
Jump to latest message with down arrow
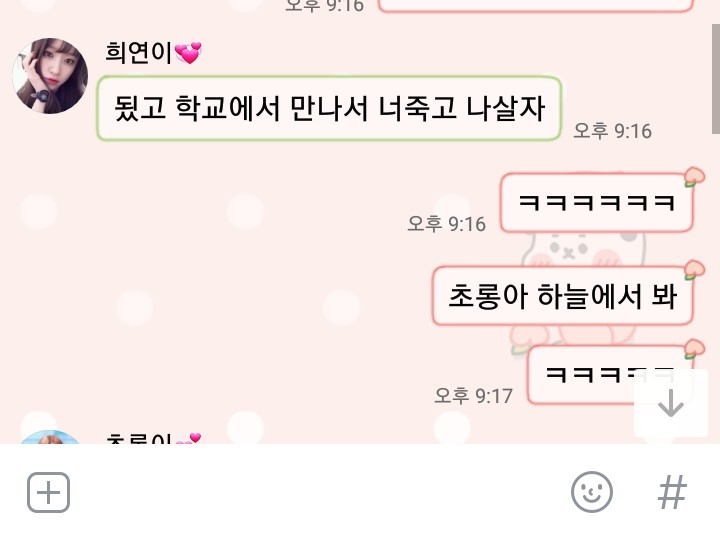click(x=670, y=403)
